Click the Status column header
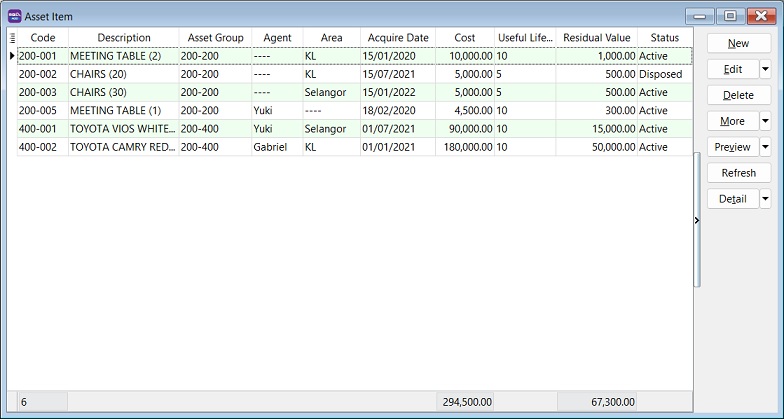 (x=664, y=38)
